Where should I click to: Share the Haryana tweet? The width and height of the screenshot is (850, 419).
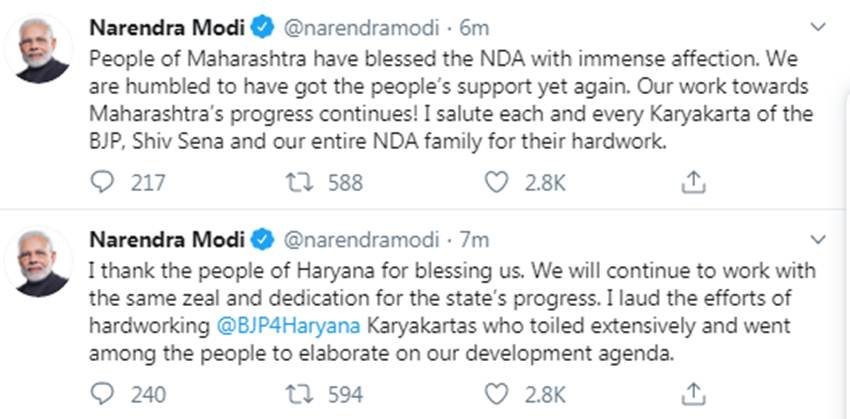tap(694, 393)
